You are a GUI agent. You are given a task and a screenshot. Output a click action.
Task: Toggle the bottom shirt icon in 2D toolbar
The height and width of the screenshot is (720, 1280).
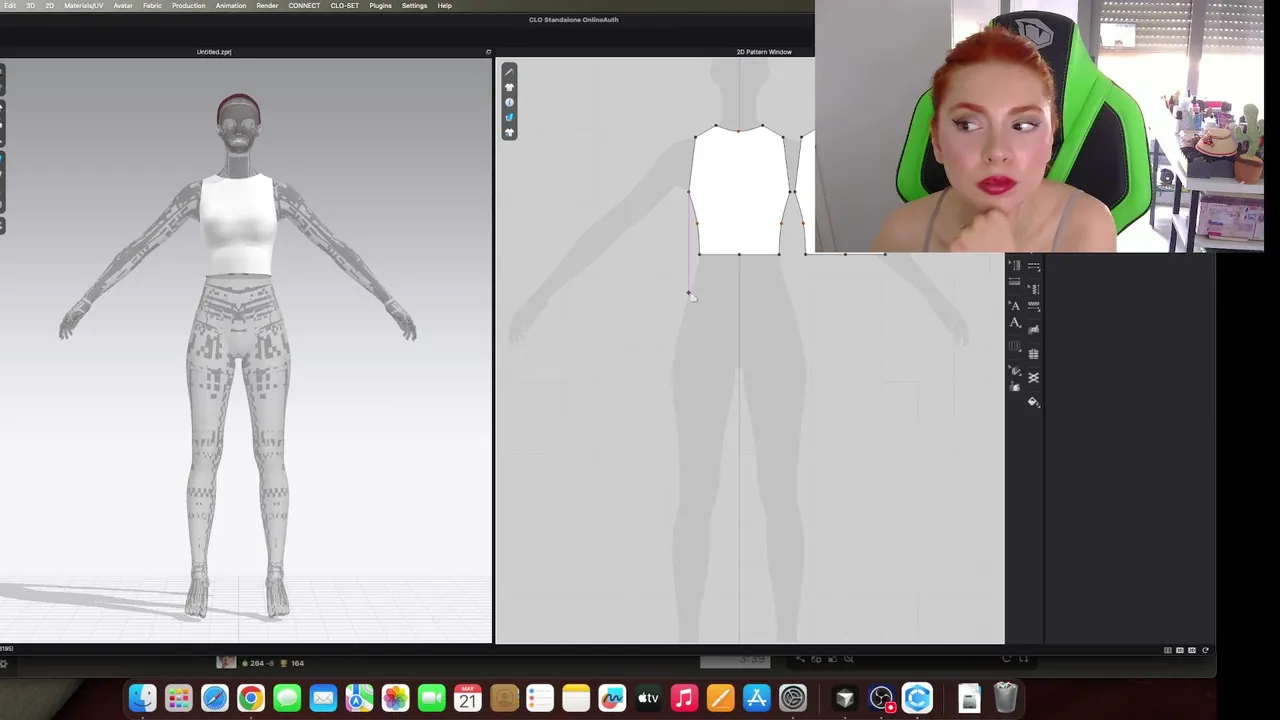point(509,132)
